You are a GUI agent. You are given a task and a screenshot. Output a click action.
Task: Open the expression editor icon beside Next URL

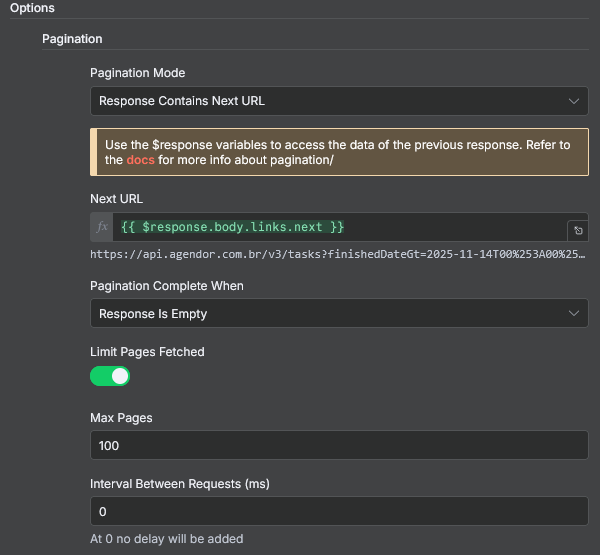(577, 231)
